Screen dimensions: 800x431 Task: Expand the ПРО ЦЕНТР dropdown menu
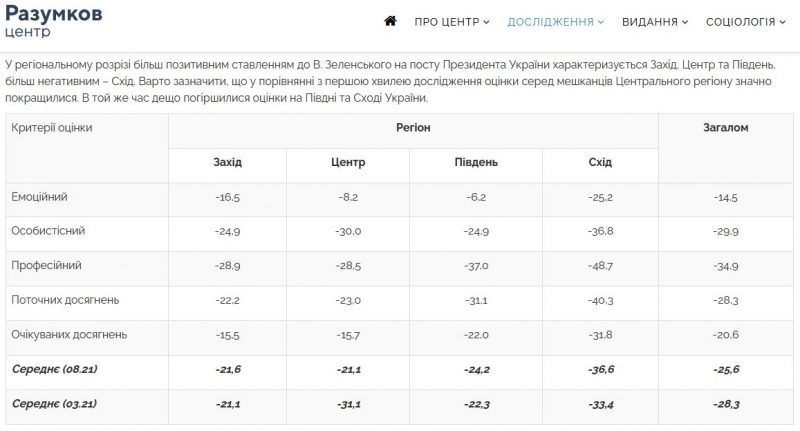click(x=452, y=21)
